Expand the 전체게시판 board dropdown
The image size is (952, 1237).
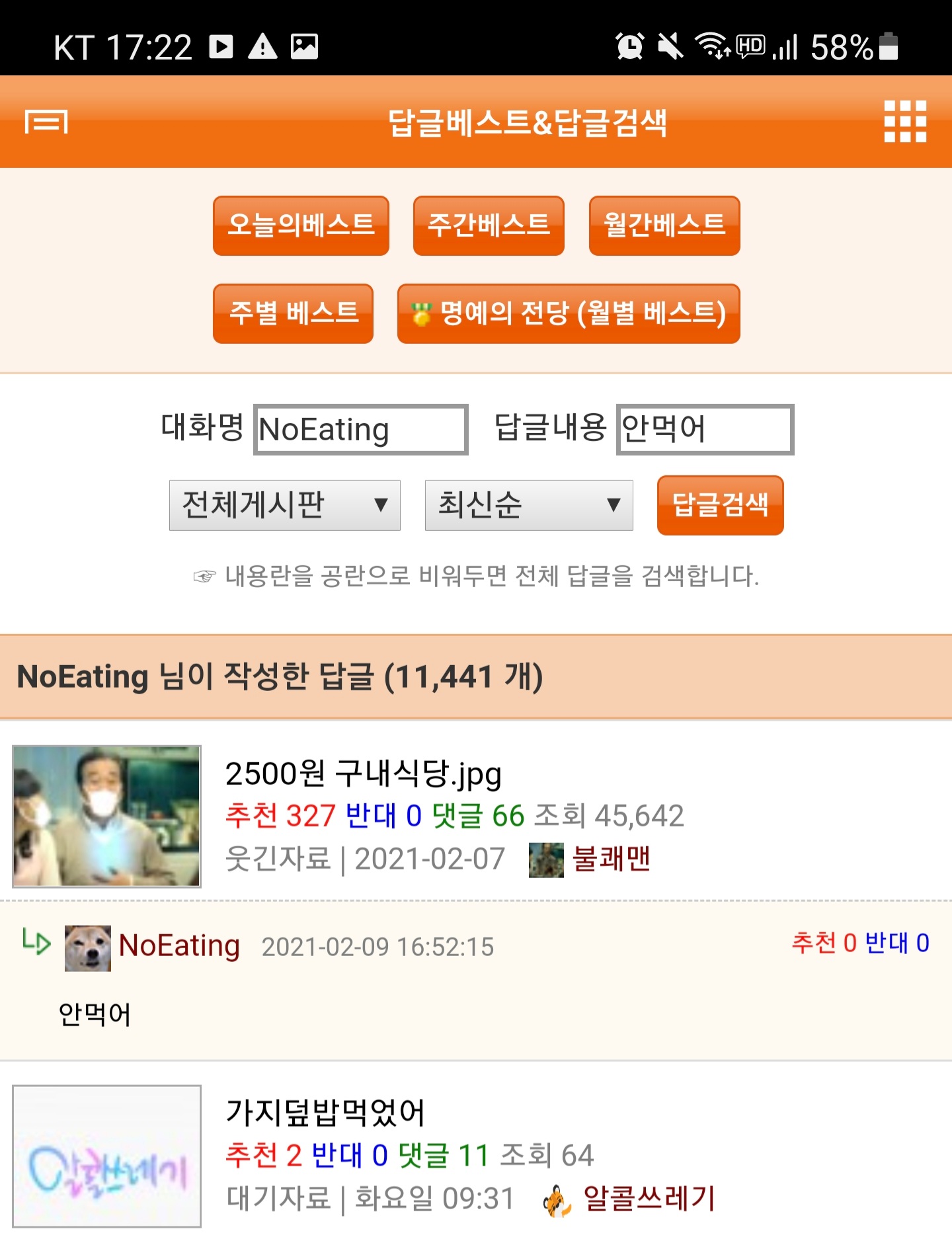(x=285, y=505)
